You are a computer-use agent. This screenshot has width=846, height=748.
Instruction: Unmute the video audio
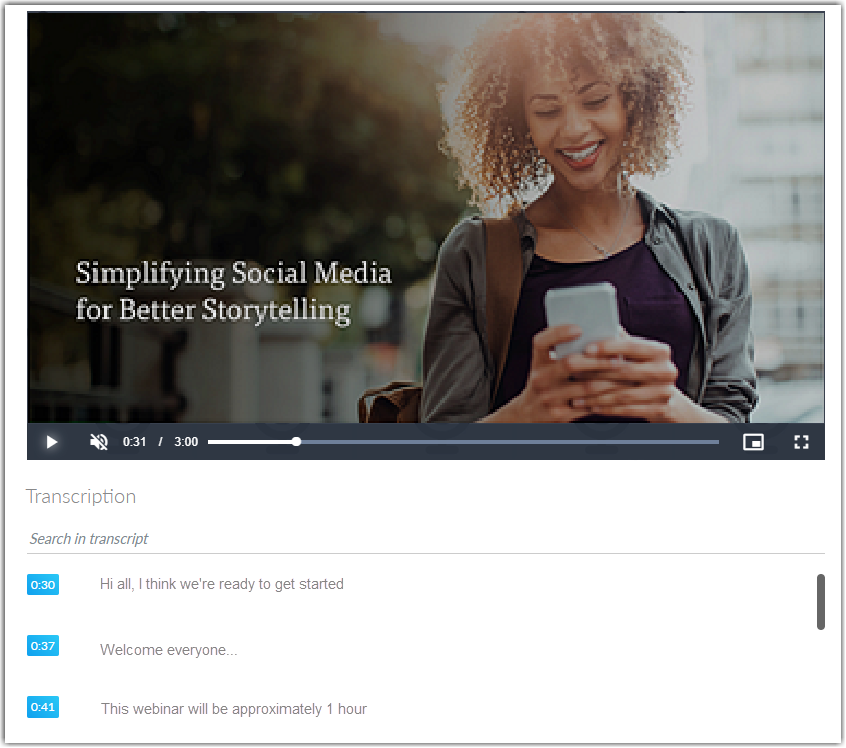coord(98,442)
